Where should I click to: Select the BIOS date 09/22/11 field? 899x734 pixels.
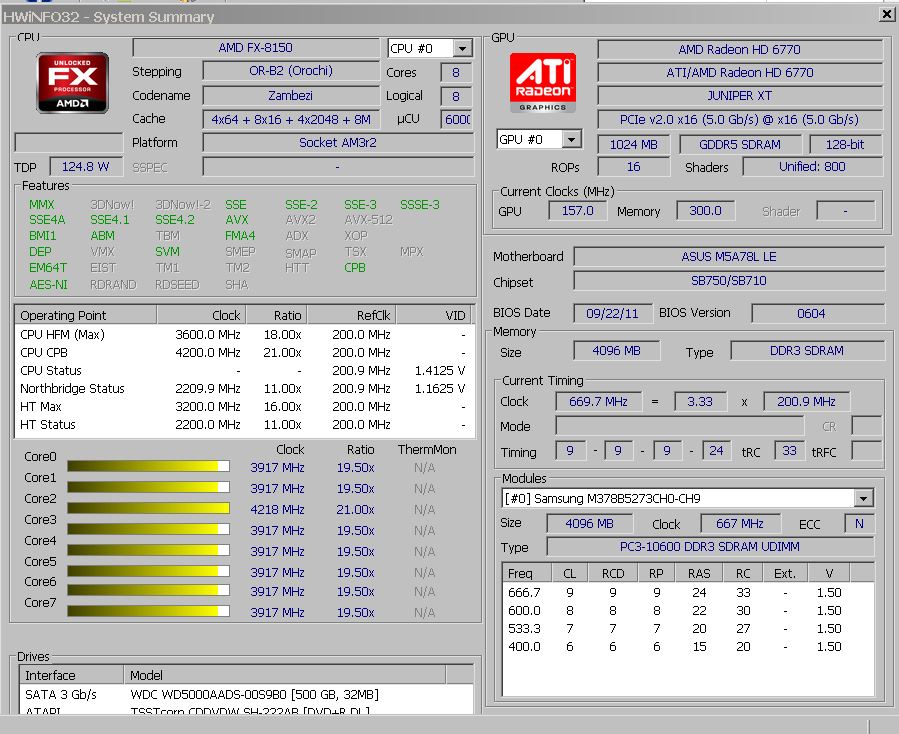coord(612,313)
